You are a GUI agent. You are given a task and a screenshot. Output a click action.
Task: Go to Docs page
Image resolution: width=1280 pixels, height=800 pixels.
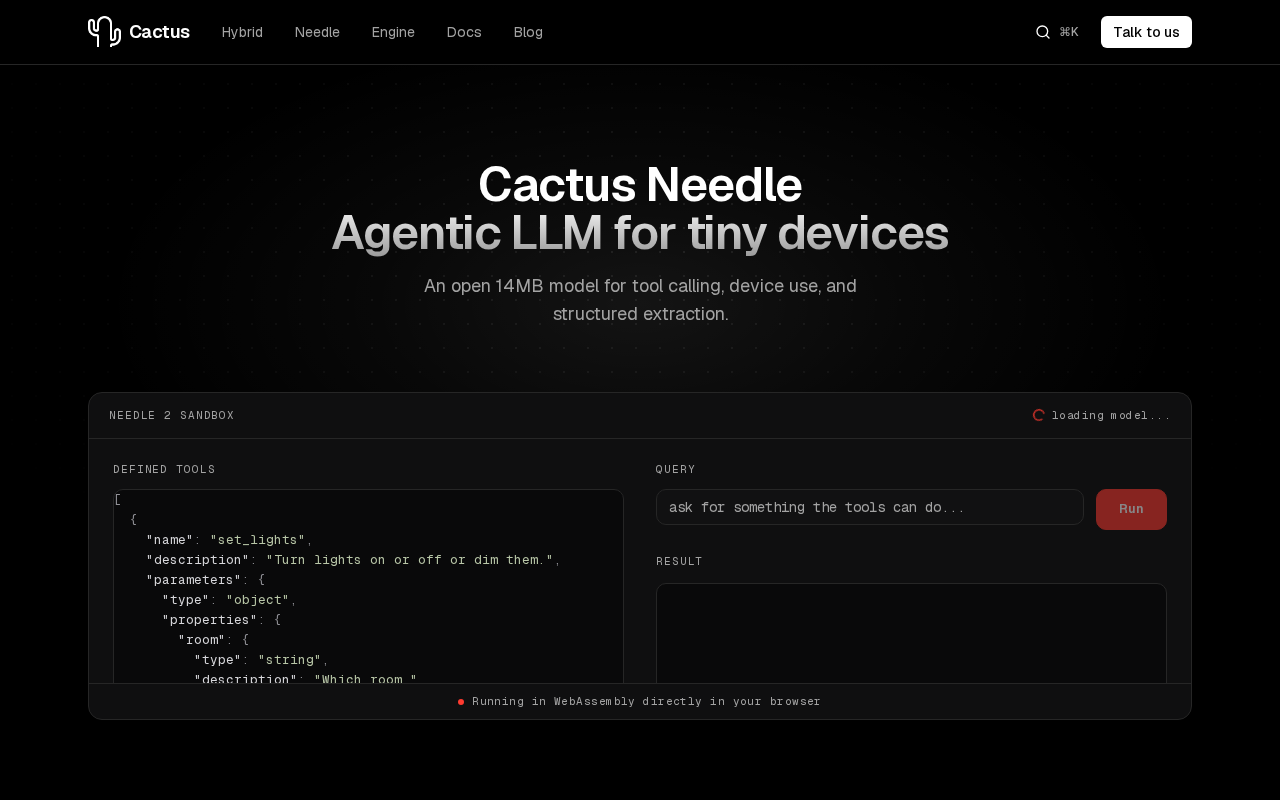point(464,32)
